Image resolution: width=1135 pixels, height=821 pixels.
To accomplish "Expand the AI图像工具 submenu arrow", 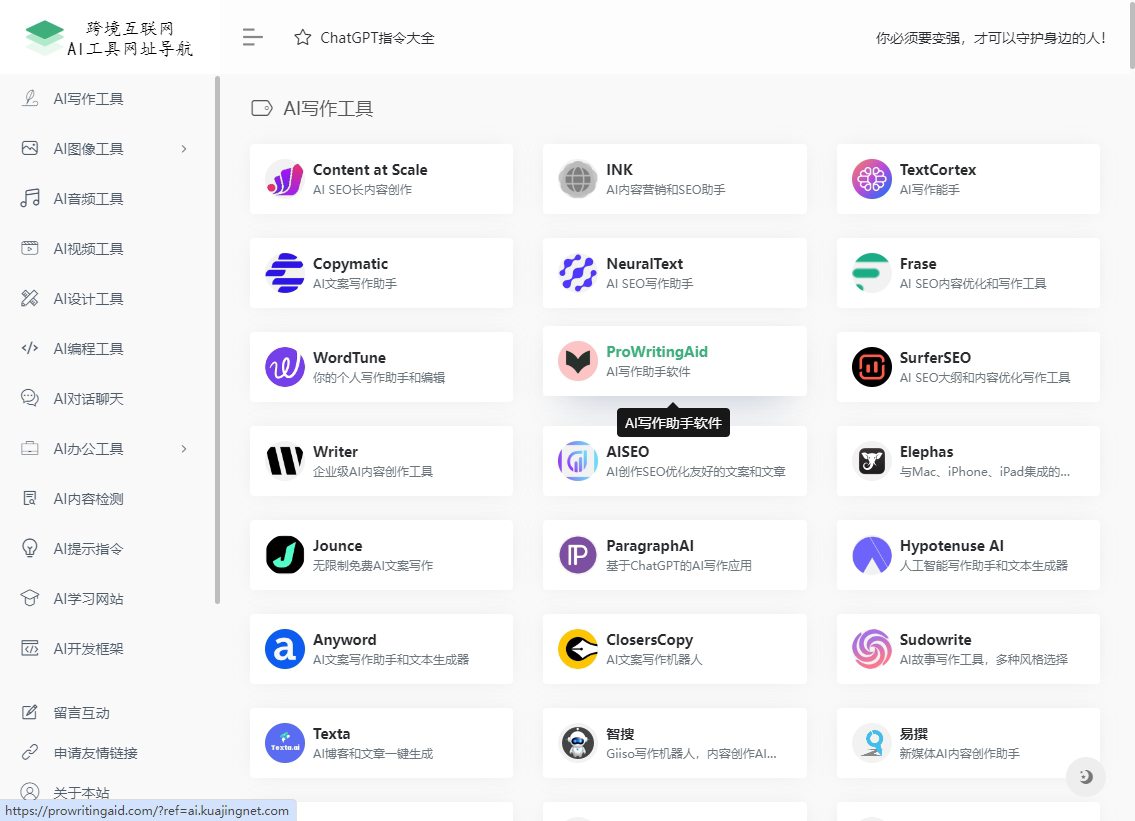I will click(184, 149).
